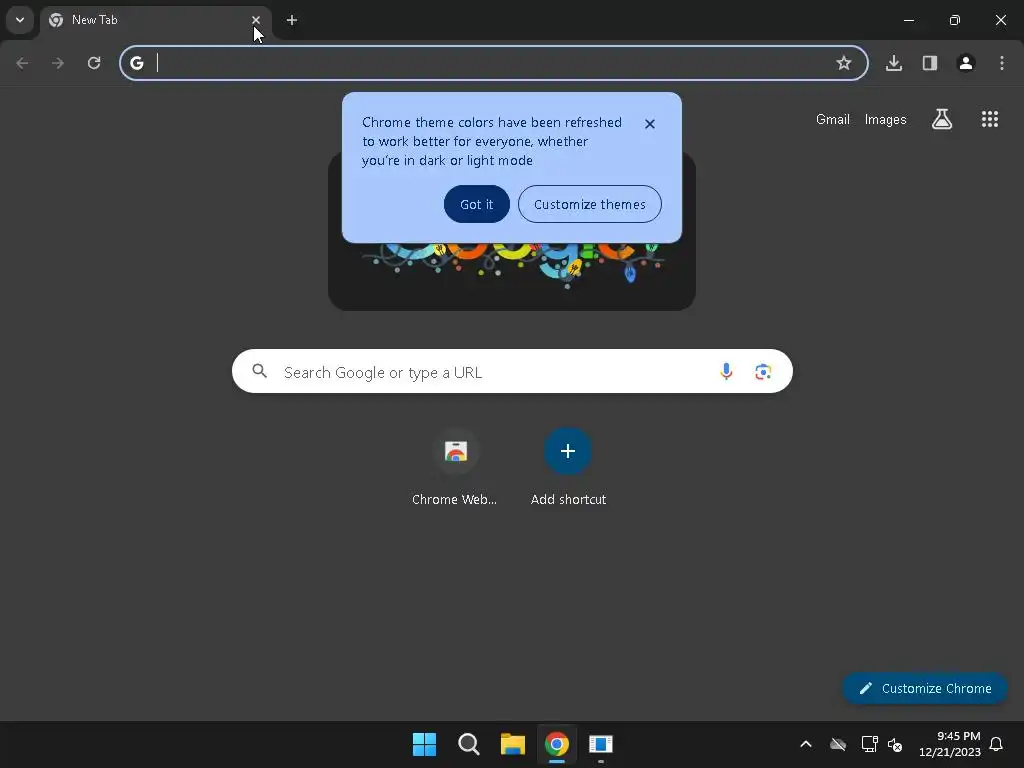Open a new tab with plus button

coord(292,20)
